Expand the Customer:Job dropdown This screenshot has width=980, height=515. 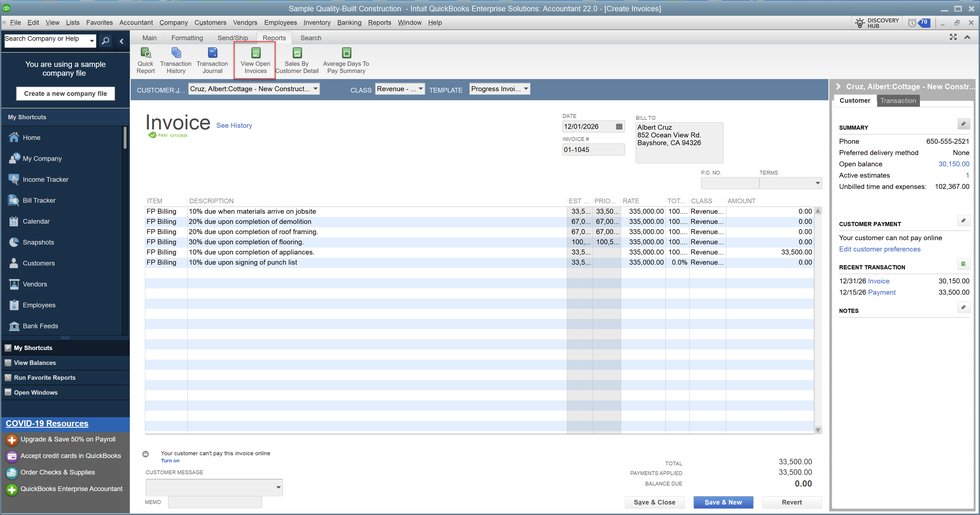315,89
